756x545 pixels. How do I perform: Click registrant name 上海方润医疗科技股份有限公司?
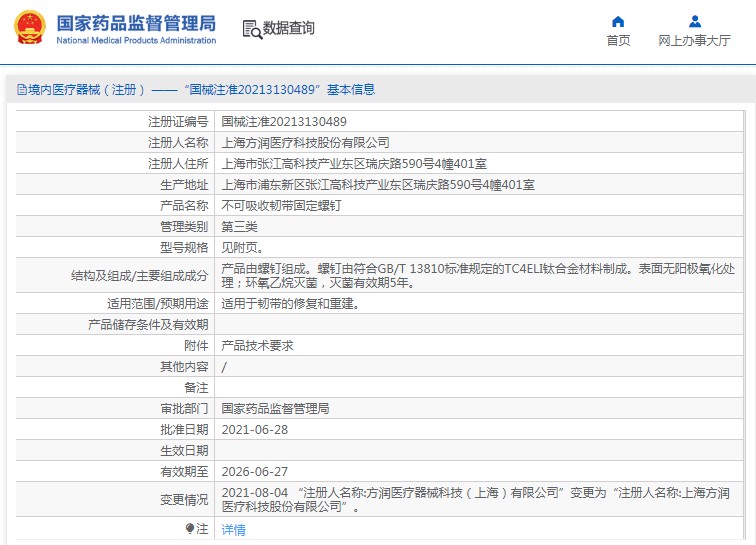[x=305, y=143]
